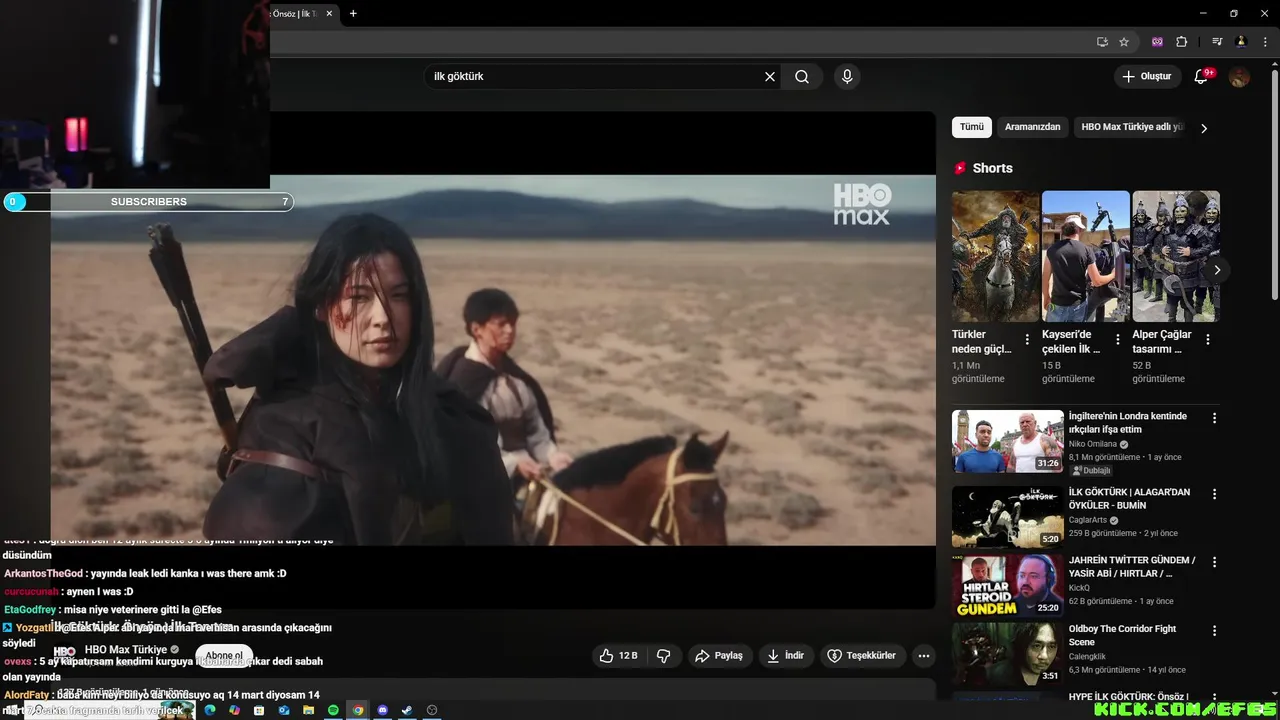Open İLK GÖKTÜRK ALAGAR'DAN ÖYKÜLER title link
This screenshot has width=1280, height=720.
(x=1129, y=499)
